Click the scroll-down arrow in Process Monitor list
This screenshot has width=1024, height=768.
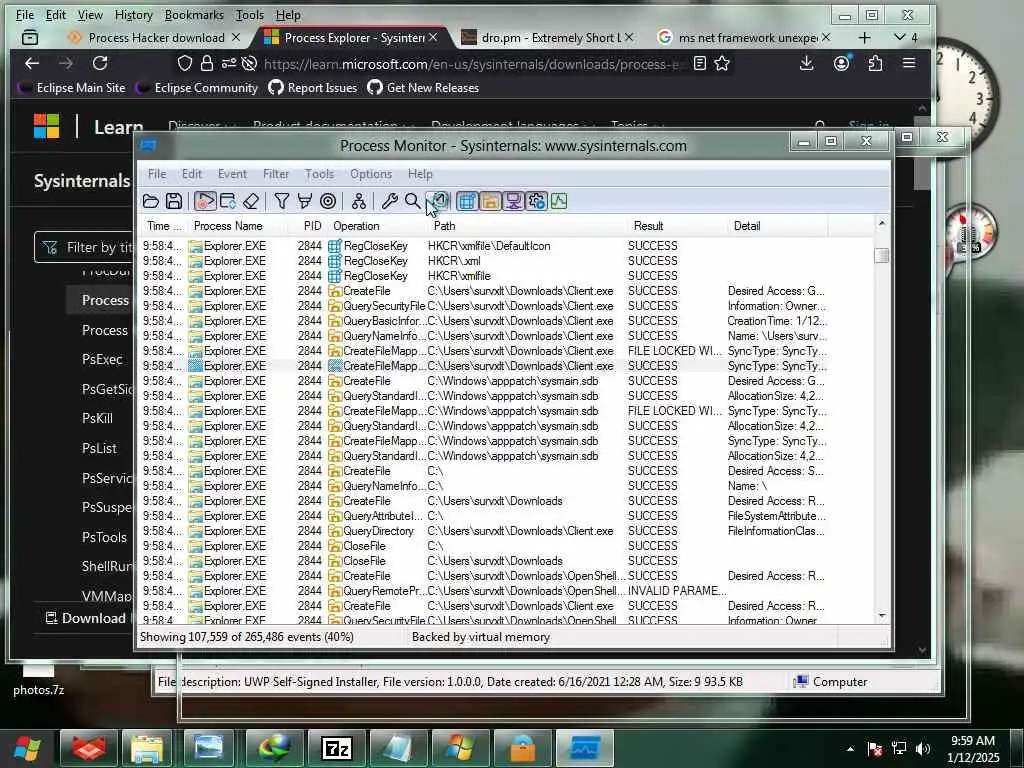click(882, 616)
